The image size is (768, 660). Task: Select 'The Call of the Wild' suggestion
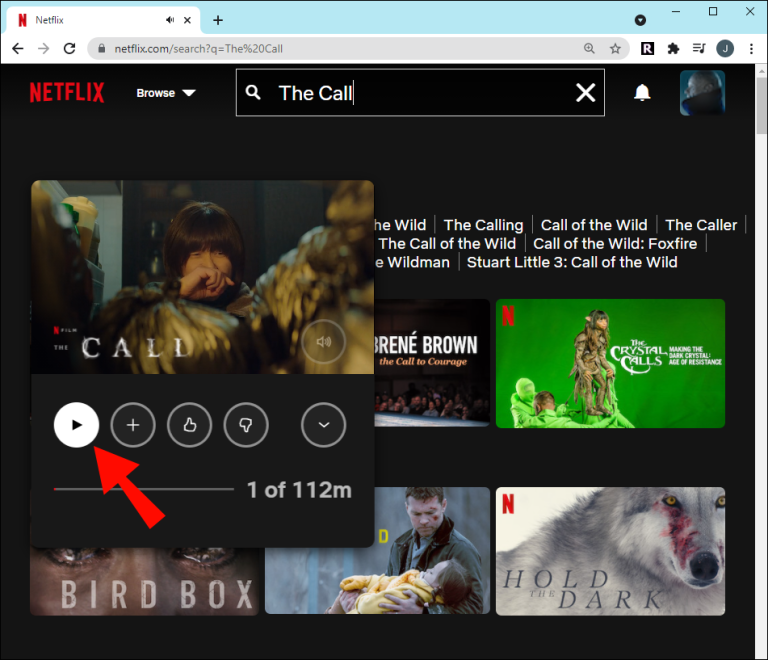447,243
